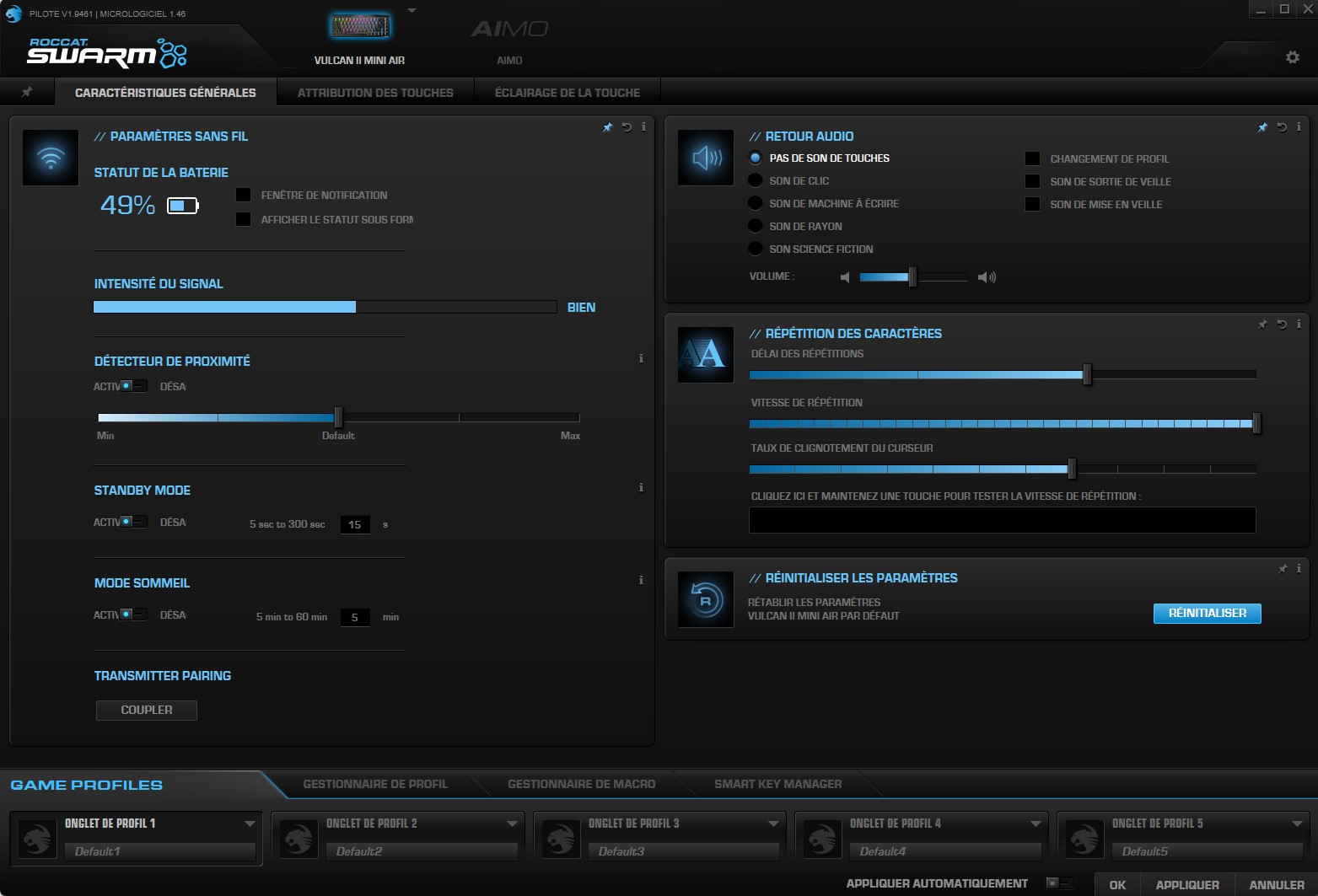Show info for Mode Sommeil

[641, 580]
